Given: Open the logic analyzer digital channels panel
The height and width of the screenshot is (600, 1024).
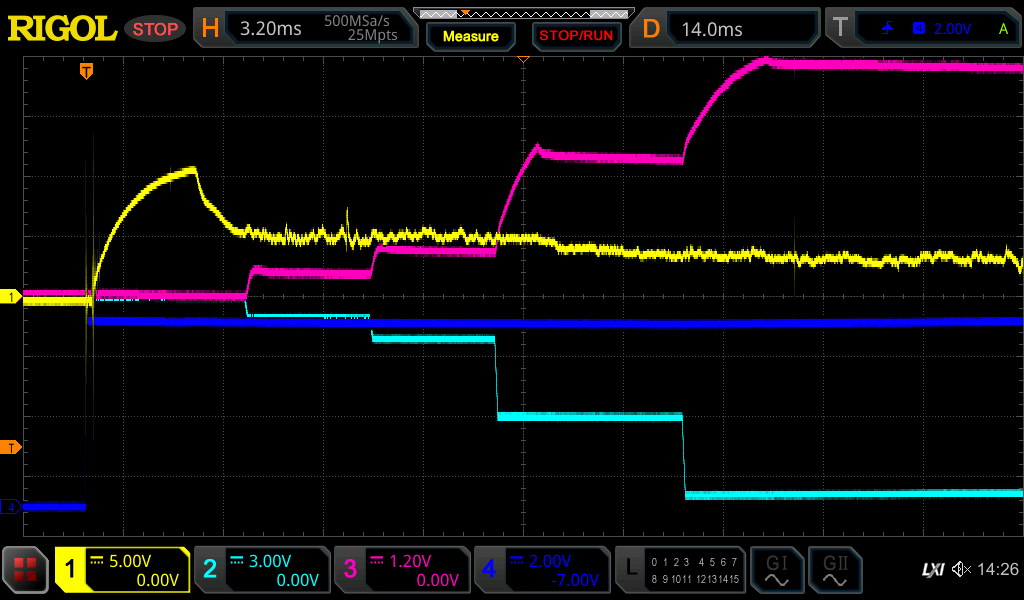Looking at the screenshot, I should [x=679, y=571].
